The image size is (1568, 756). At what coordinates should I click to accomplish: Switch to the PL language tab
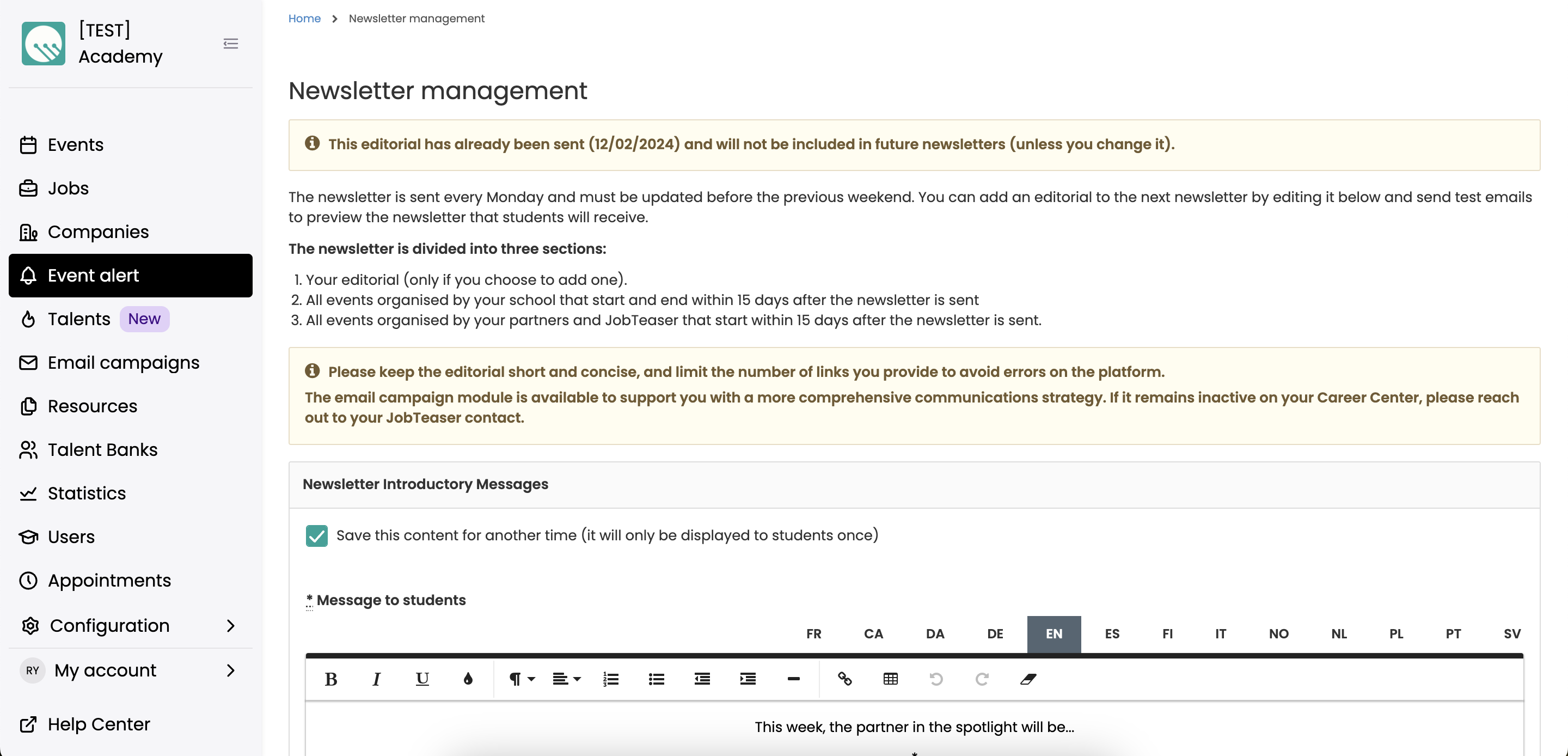[1396, 633]
